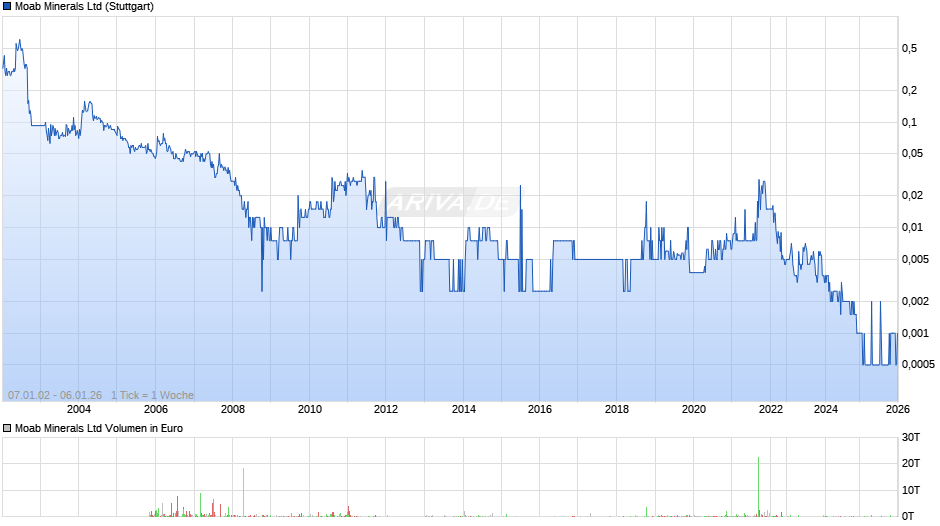Image resolution: width=940 pixels, height=526 pixels.
Task: Click the 2024 year label on the axis
Action: point(825,409)
